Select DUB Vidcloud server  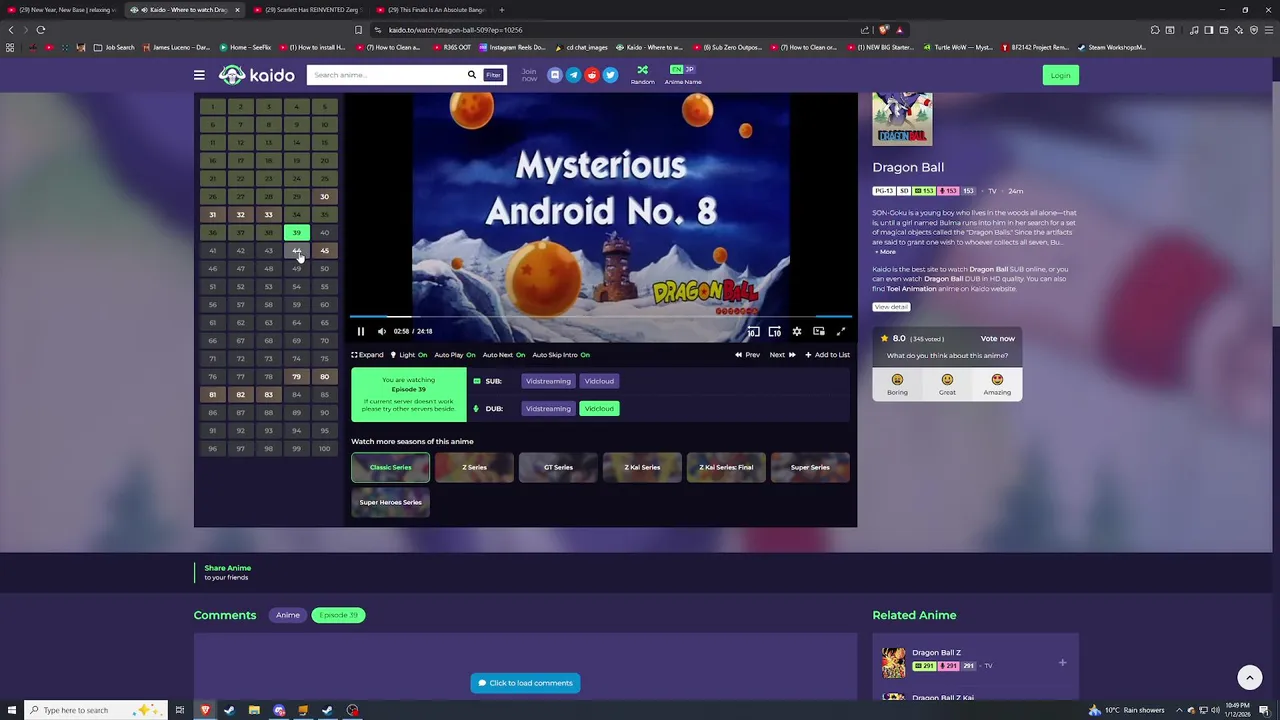(599, 408)
